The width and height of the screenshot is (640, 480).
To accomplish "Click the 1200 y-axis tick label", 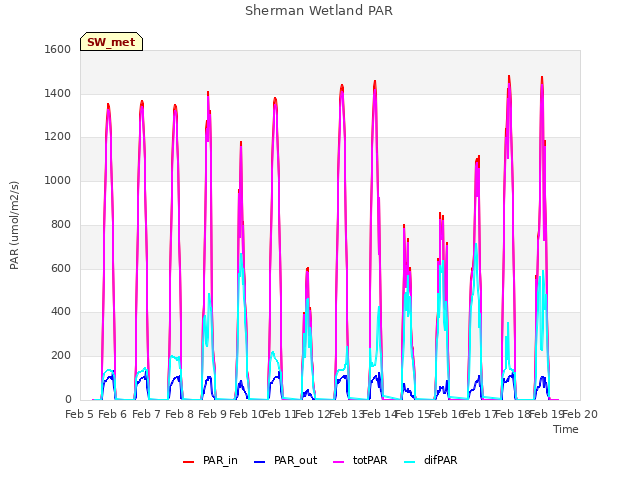I will pos(58,137).
